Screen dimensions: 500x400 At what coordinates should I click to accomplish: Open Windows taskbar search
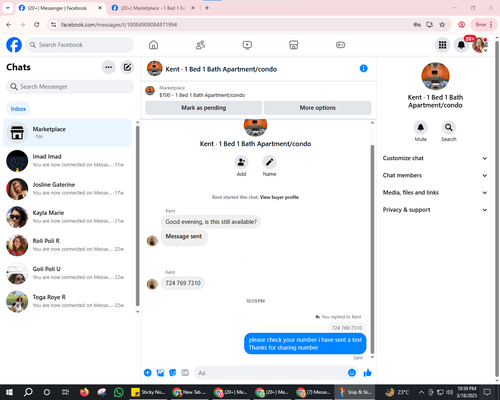click(x=28, y=392)
